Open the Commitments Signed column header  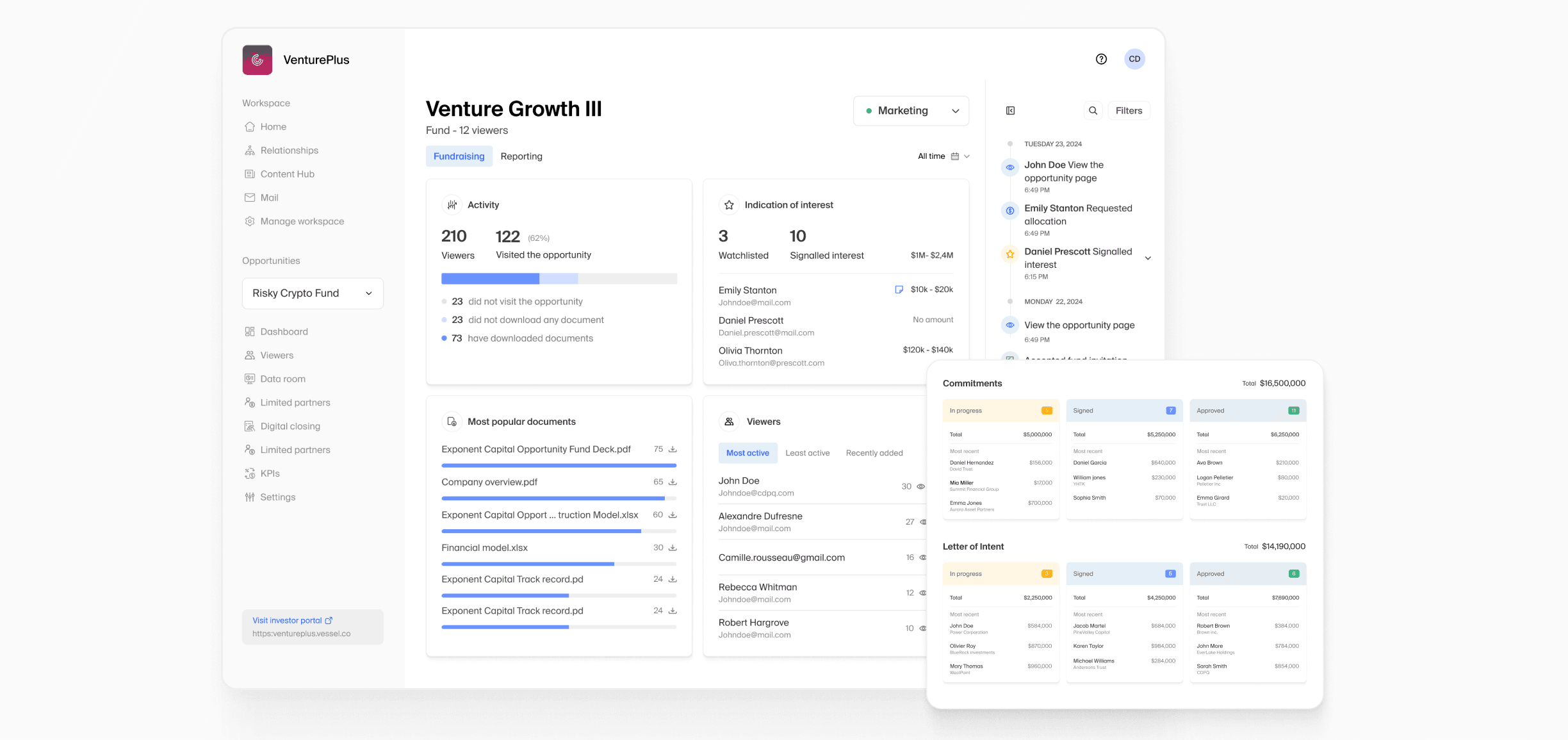coord(1124,411)
